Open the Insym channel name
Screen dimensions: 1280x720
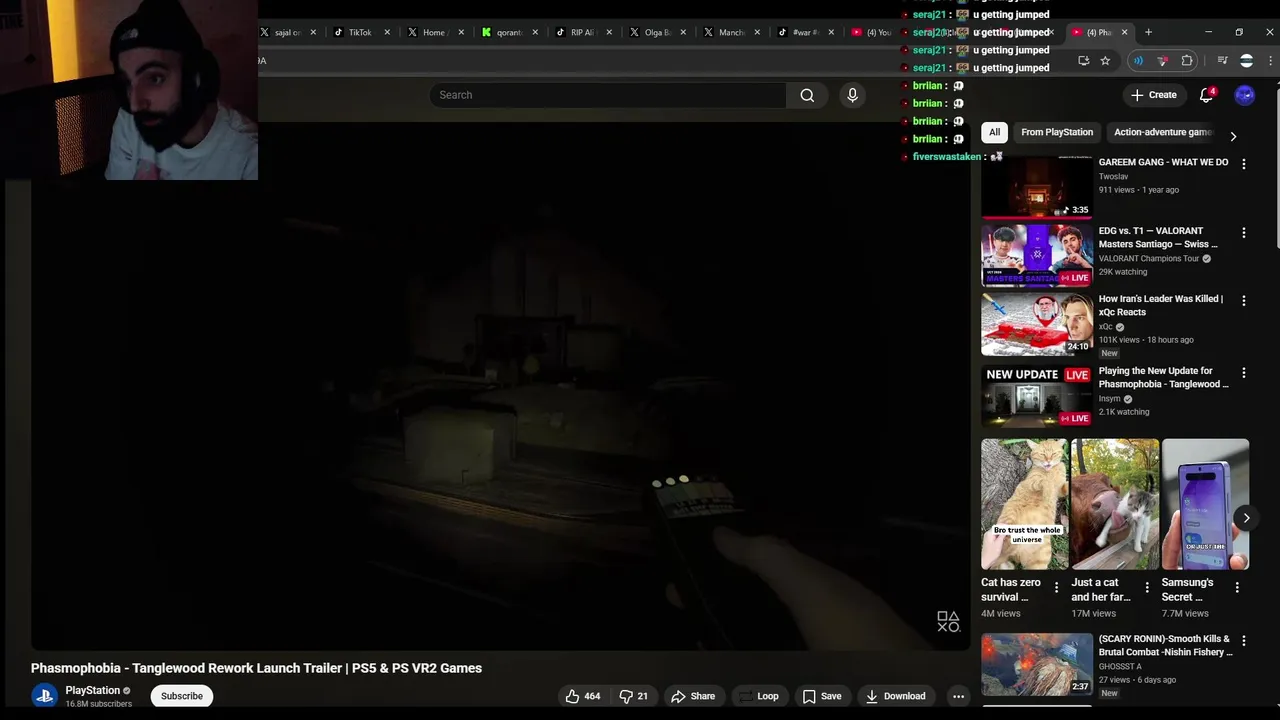pyautogui.click(x=1110, y=398)
